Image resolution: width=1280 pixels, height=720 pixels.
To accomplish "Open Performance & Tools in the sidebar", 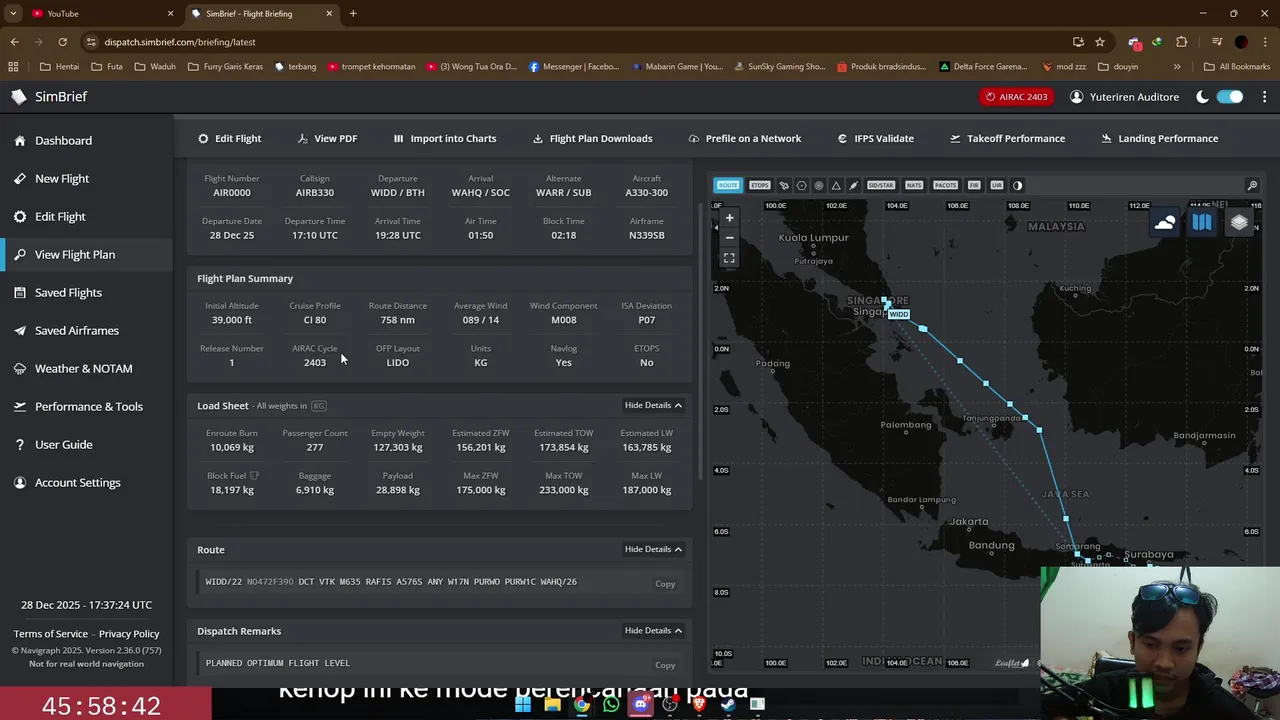I will click(89, 406).
